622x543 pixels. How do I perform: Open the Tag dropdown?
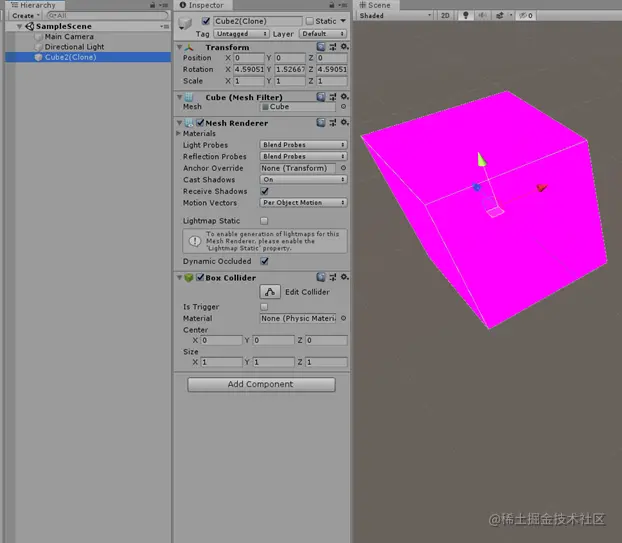pos(241,34)
